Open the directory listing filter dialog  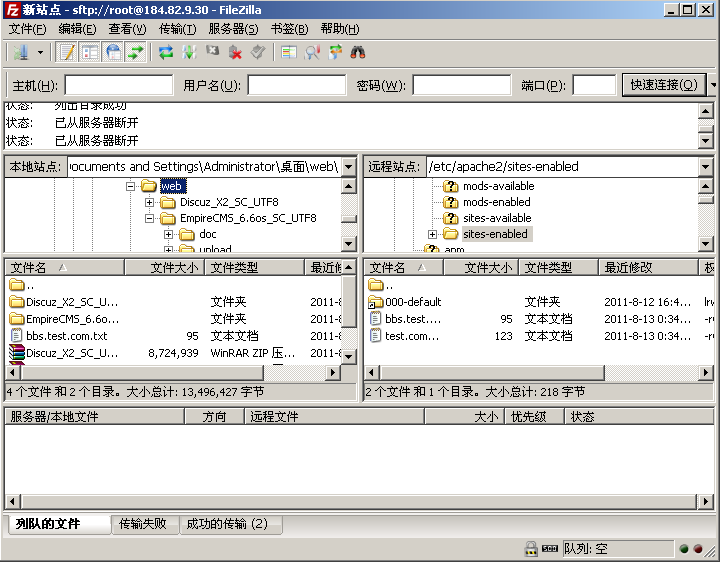[289, 52]
